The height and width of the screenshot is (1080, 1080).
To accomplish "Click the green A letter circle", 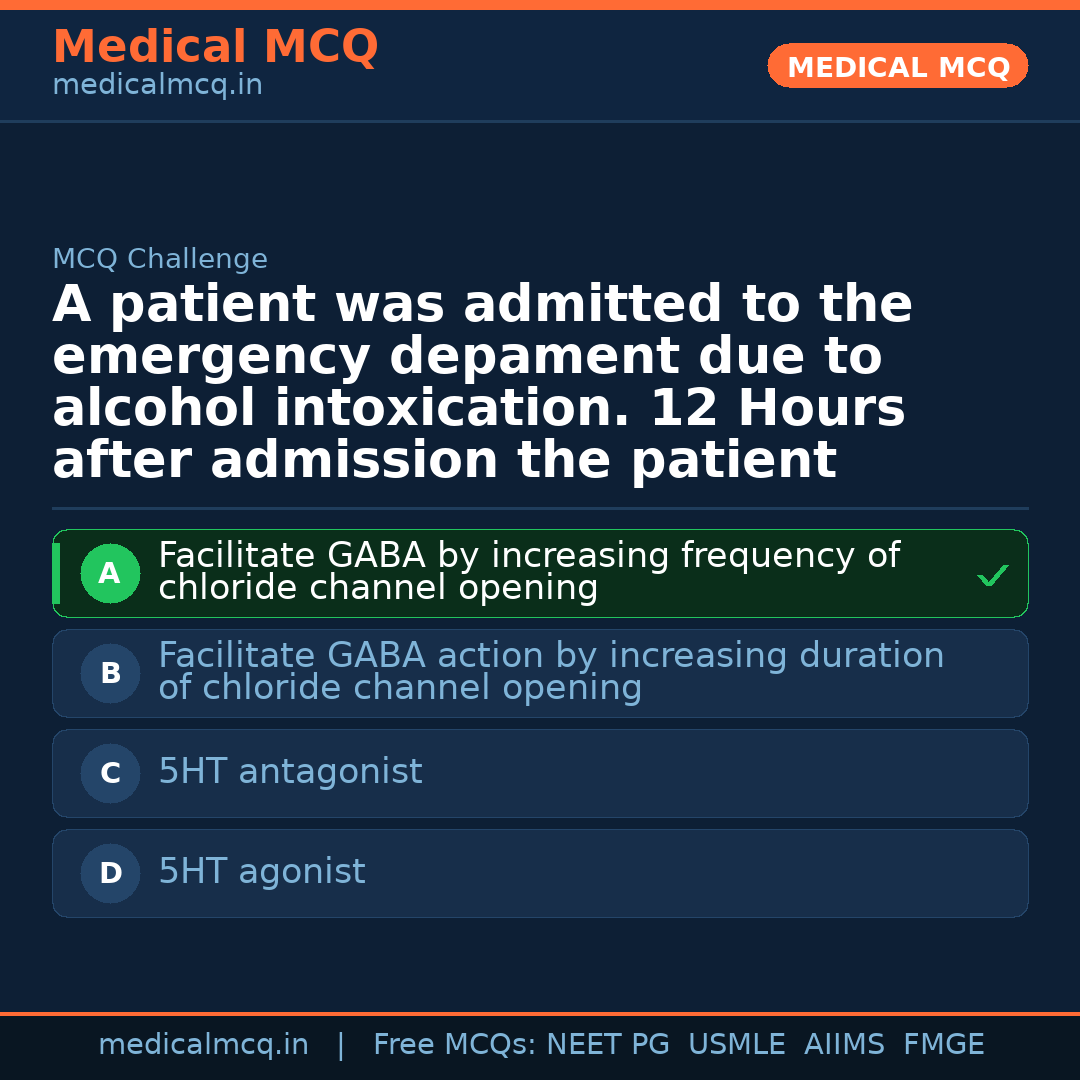I will [x=110, y=574].
